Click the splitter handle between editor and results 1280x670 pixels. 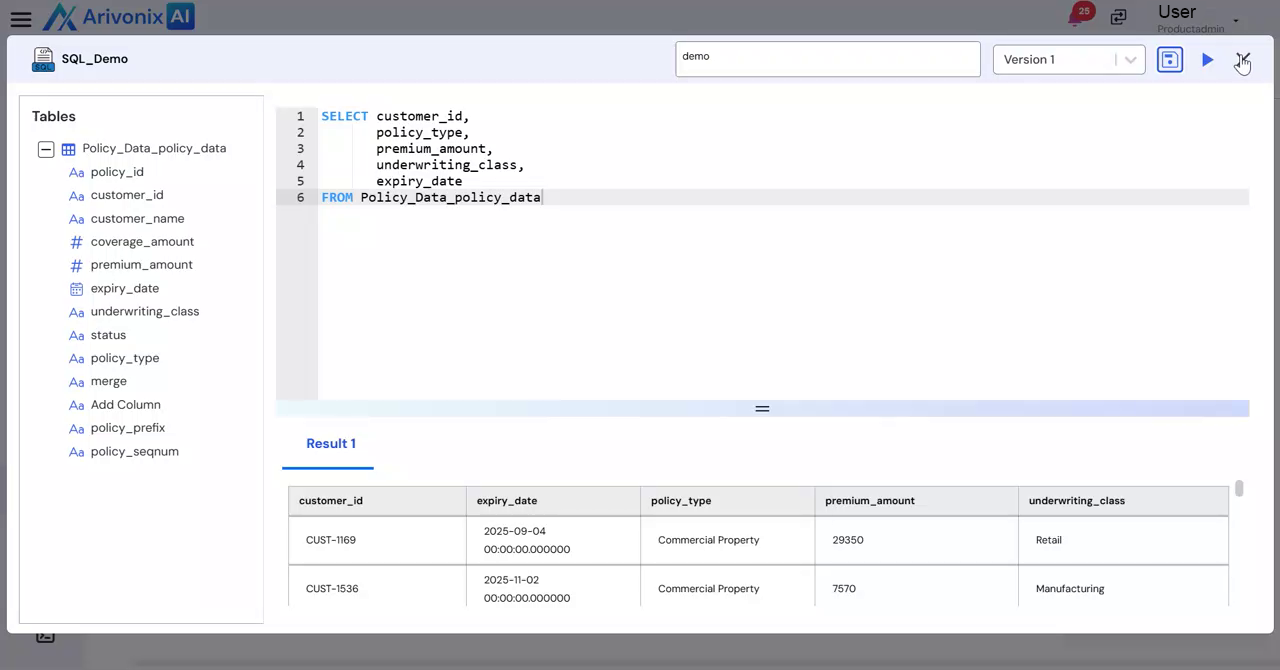(x=762, y=409)
